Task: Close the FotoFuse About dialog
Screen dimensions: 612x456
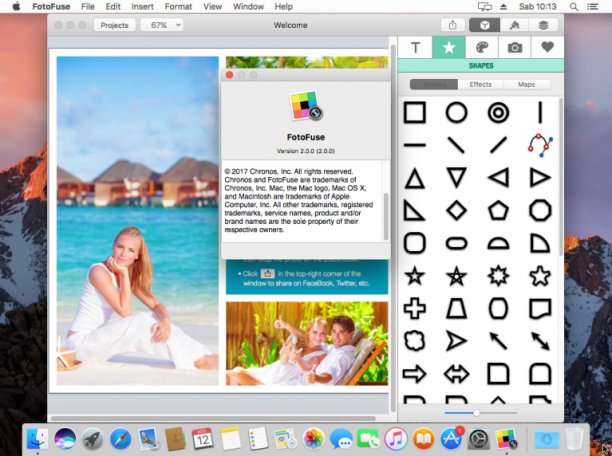Action: (230, 75)
